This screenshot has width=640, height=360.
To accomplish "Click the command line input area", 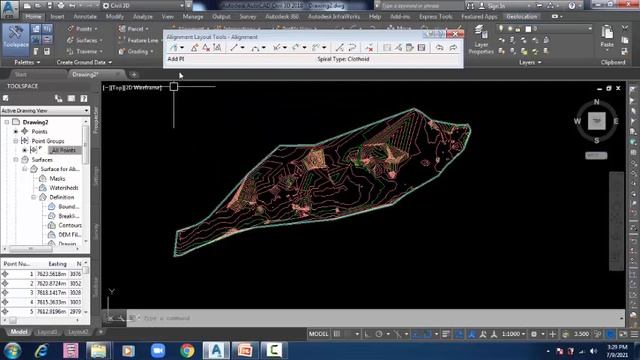I will (373, 318).
